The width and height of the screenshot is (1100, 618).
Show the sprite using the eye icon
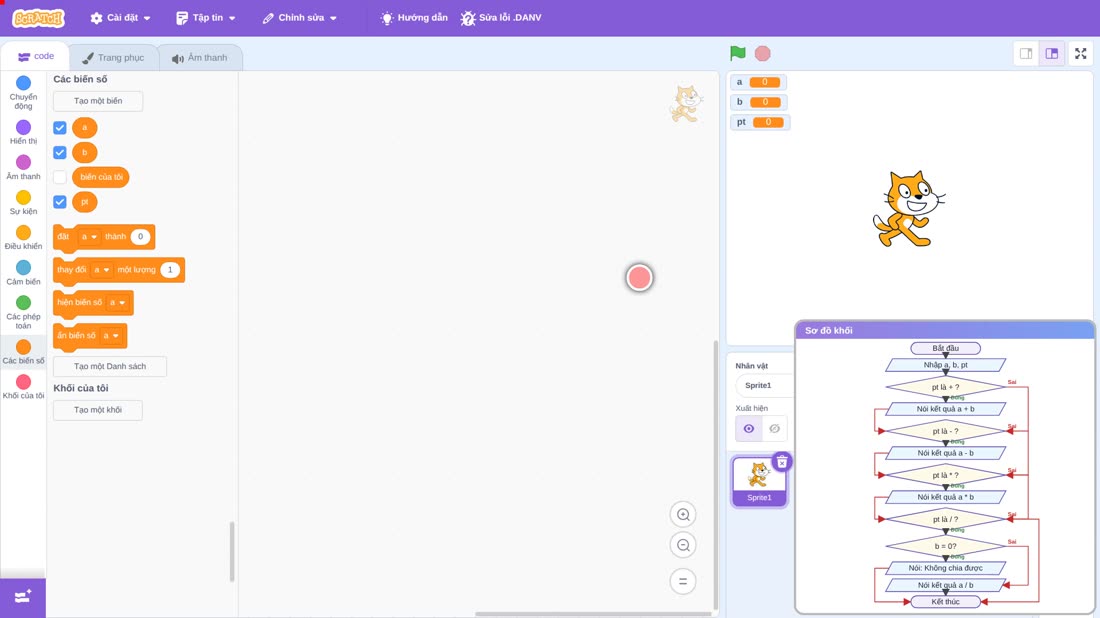[749, 429]
